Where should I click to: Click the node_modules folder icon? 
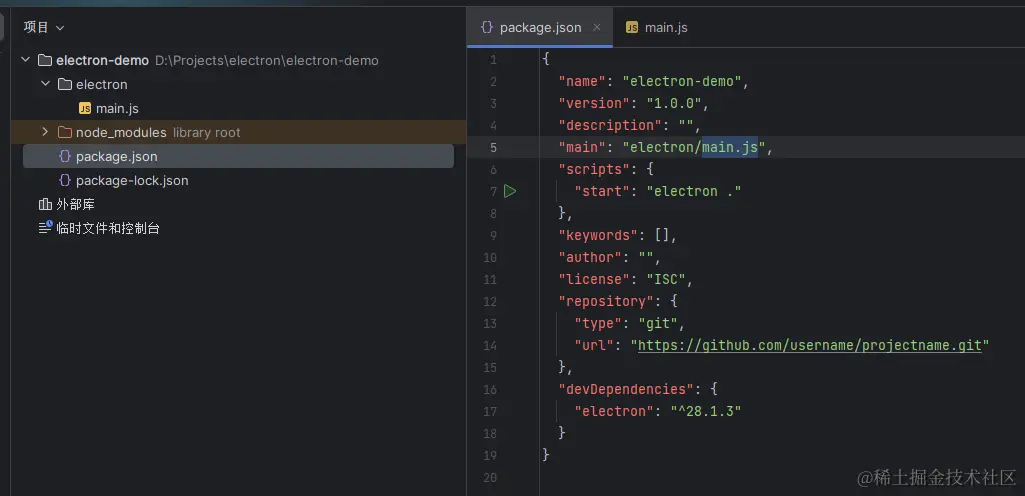pyautogui.click(x=65, y=132)
